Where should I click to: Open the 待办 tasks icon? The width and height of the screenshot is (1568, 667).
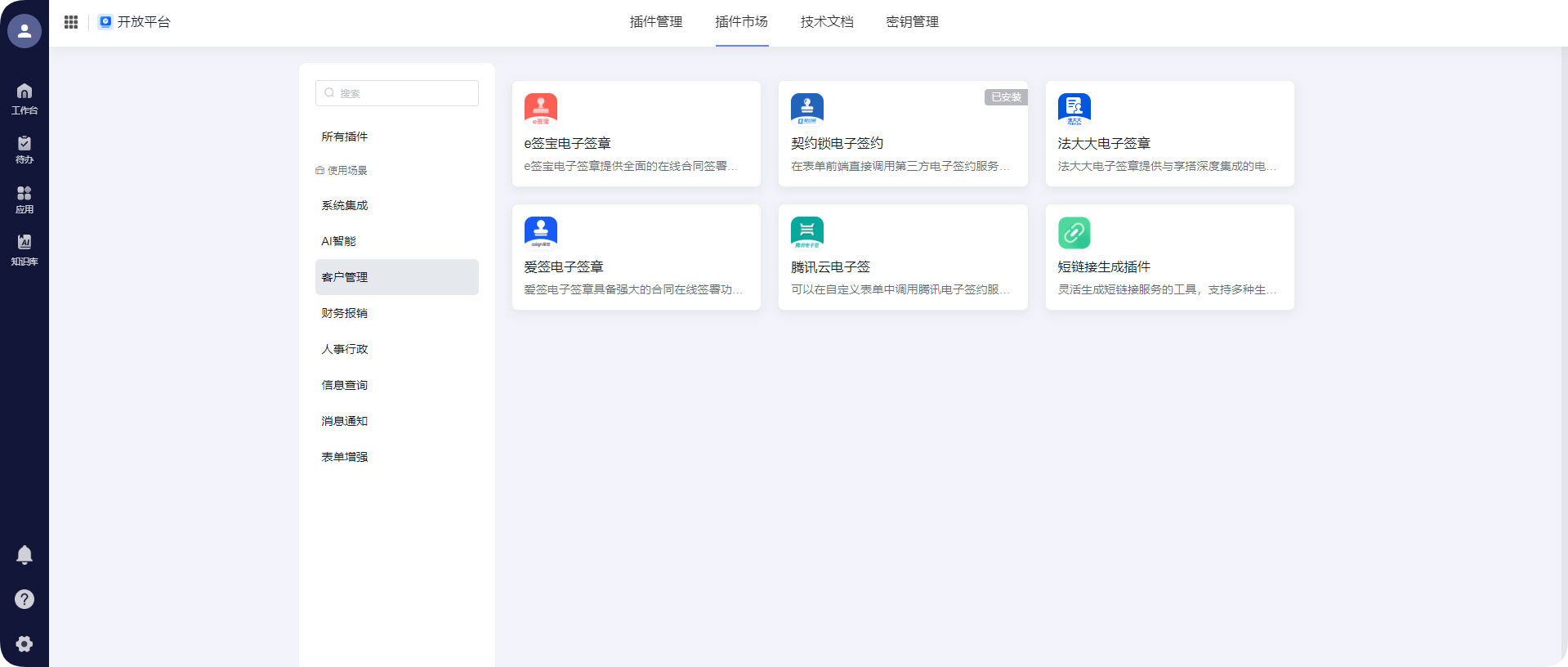coord(25,149)
